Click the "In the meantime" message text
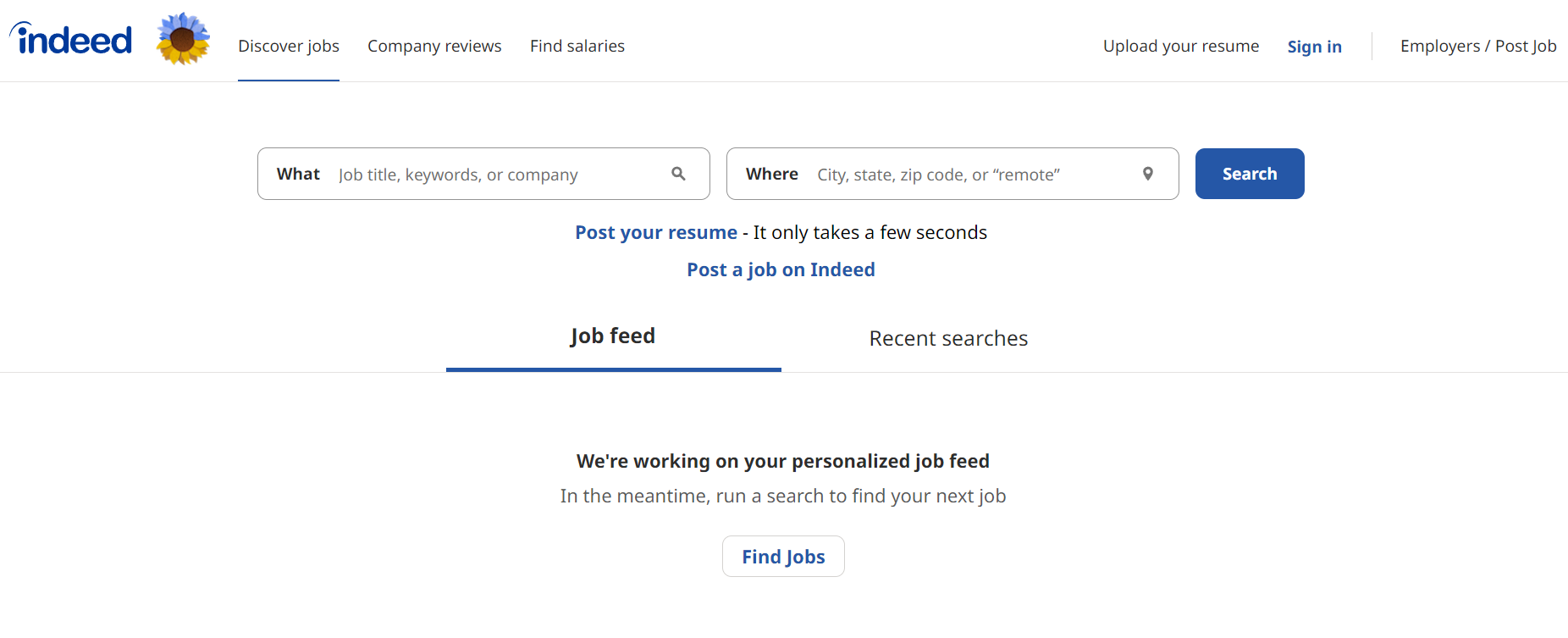Image resolution: width=1568 pixels, height=638 pixels. point(782,496)
